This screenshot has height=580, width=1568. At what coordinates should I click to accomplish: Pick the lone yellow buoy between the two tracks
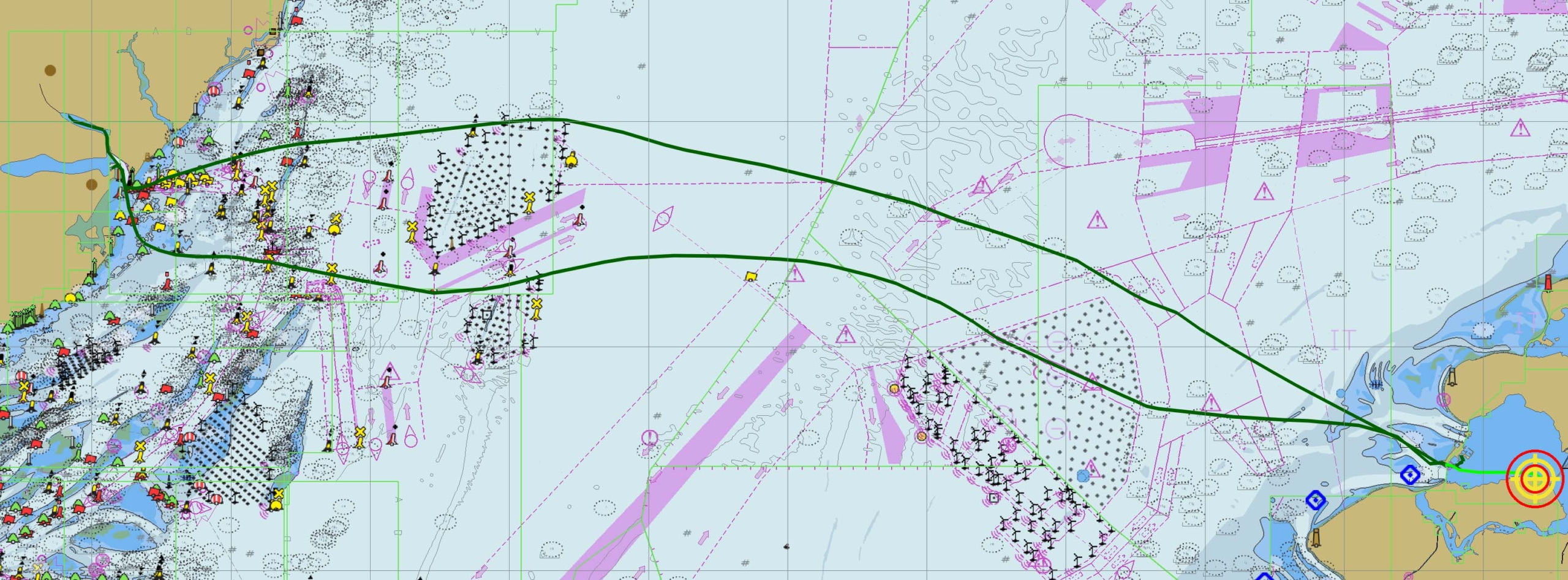[x=750, y=276]
